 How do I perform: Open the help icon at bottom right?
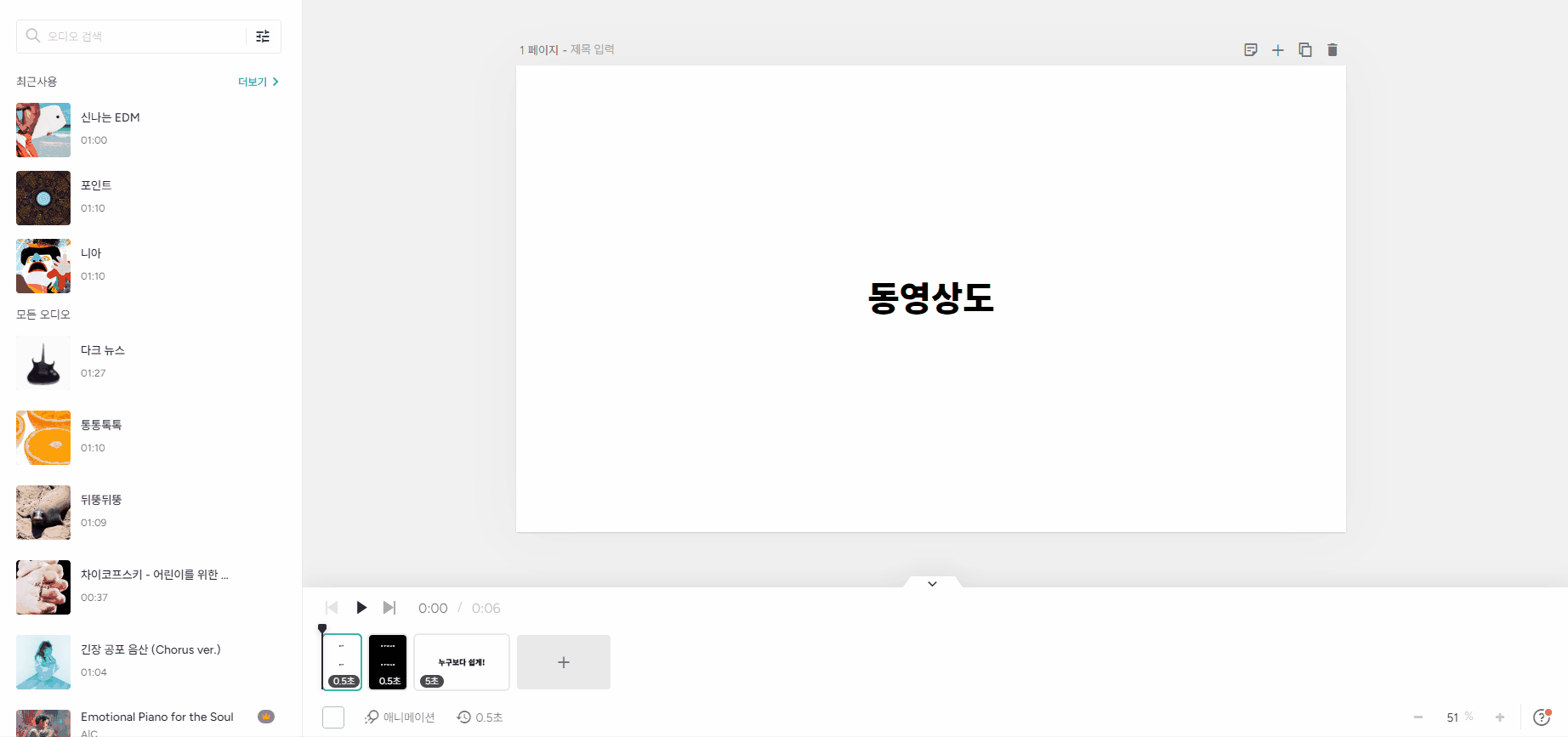(1541, 717)
